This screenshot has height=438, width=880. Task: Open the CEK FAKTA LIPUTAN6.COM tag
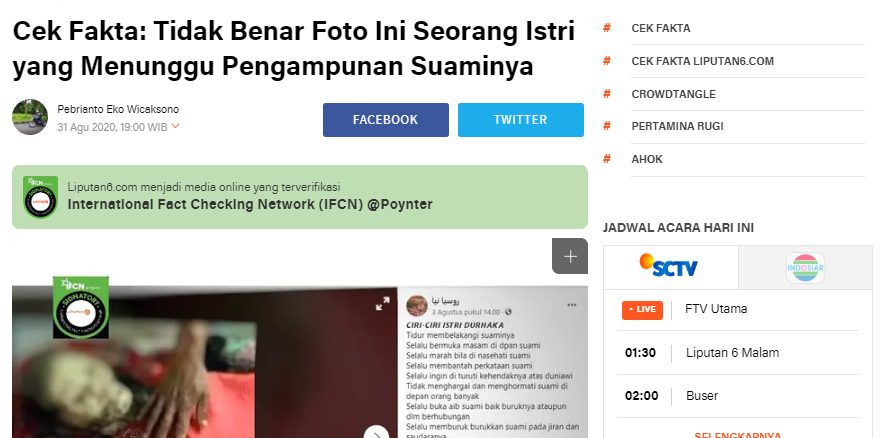coord(703,61)
